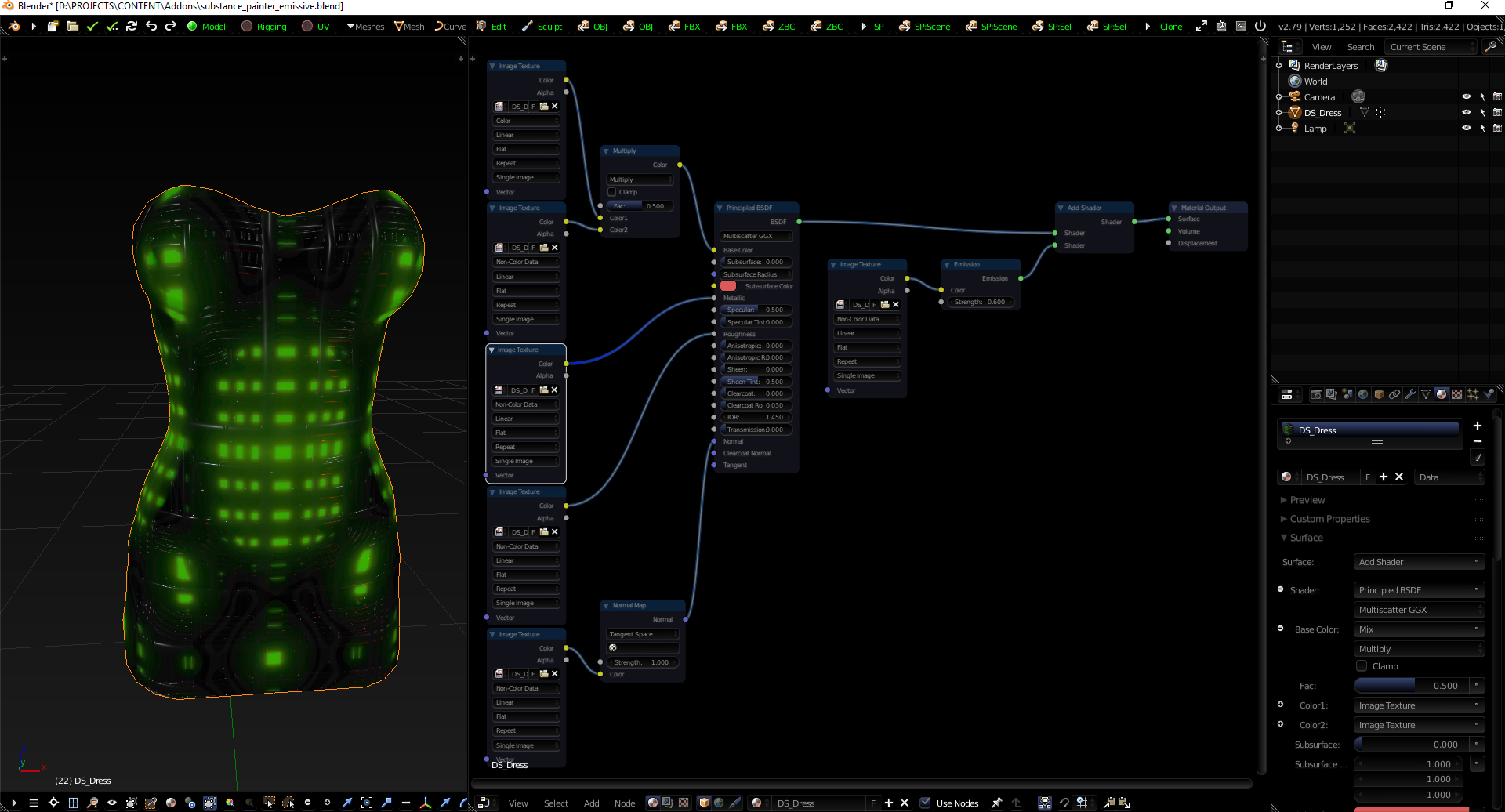Open the Multiscatter GGX dropdown in properties
The width and height of the screenshot is (1505, 812).
point(1419,610)
